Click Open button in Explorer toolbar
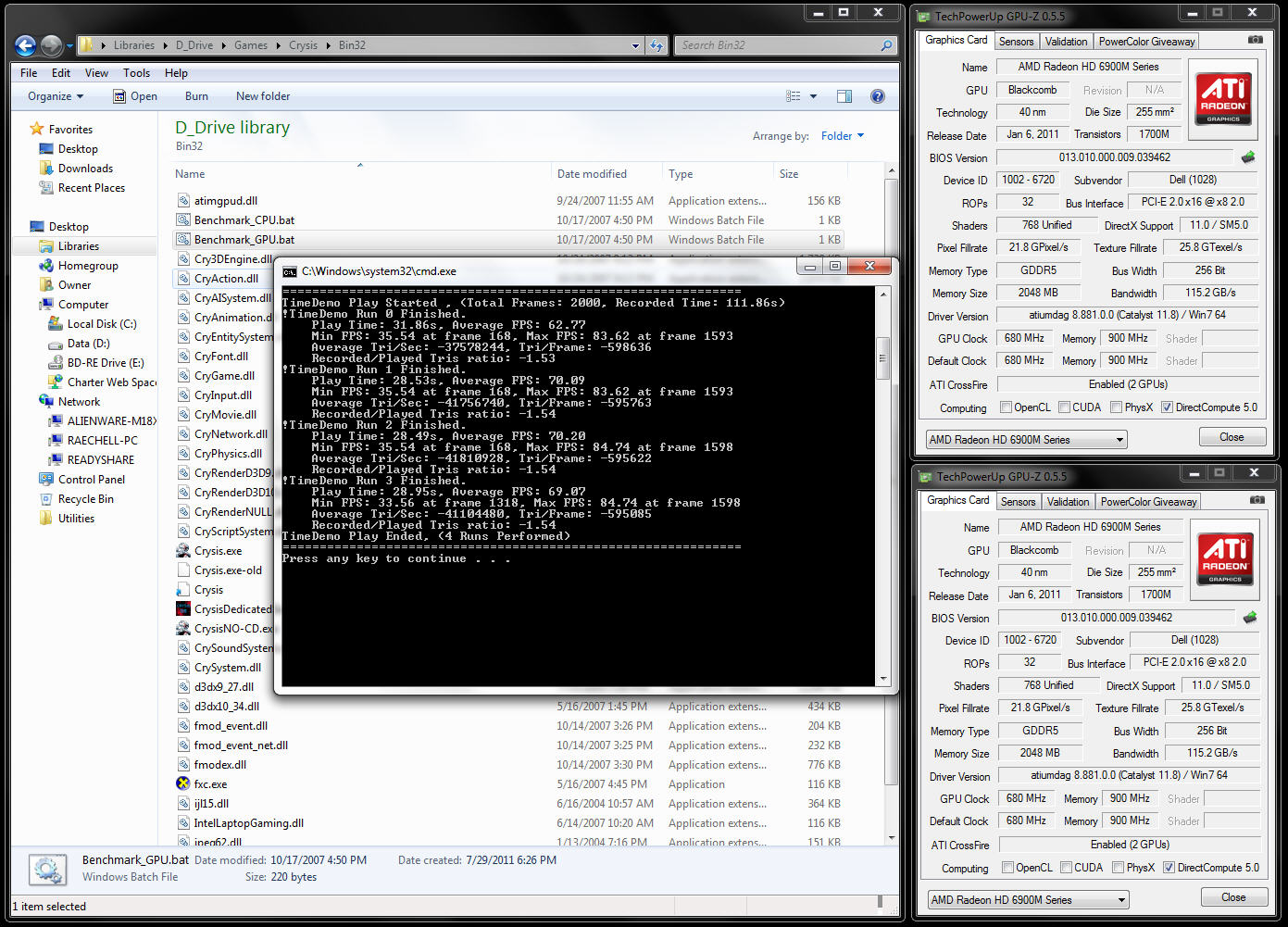Screen dimensions: 1288x927 [x=135, y=96]
